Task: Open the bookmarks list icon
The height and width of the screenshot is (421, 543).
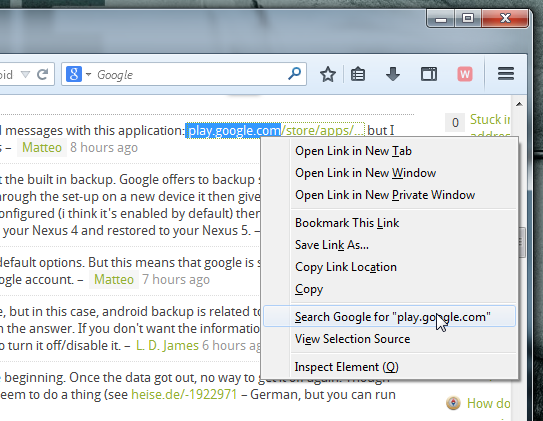Action: pyautogui.click(x=358, y=74)
